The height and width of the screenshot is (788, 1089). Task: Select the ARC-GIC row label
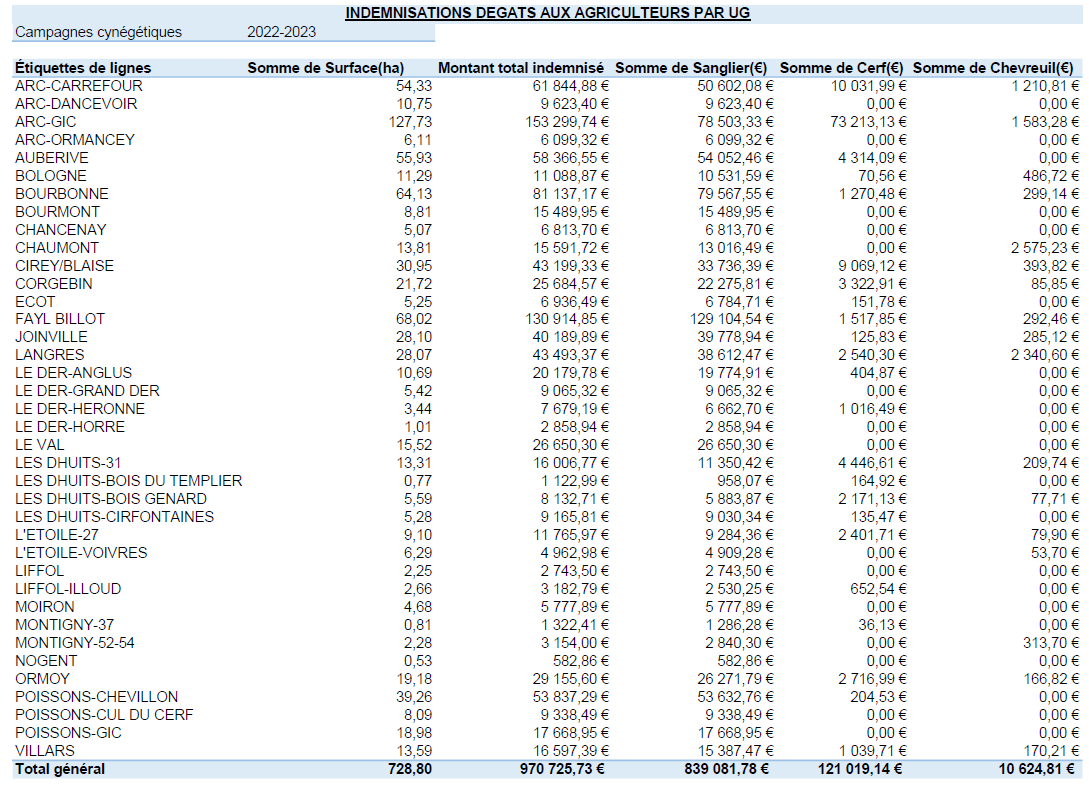(46, 122)
